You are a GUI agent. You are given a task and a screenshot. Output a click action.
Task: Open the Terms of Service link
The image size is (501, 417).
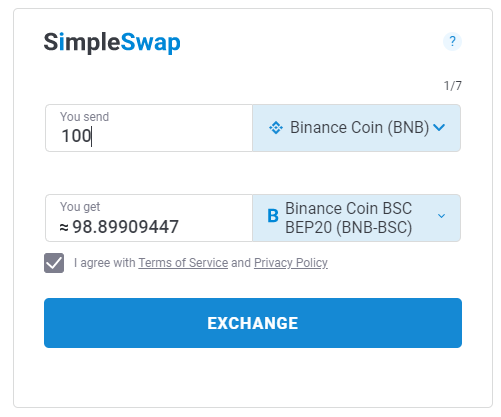pyautogui.click(x=183, y=263)
